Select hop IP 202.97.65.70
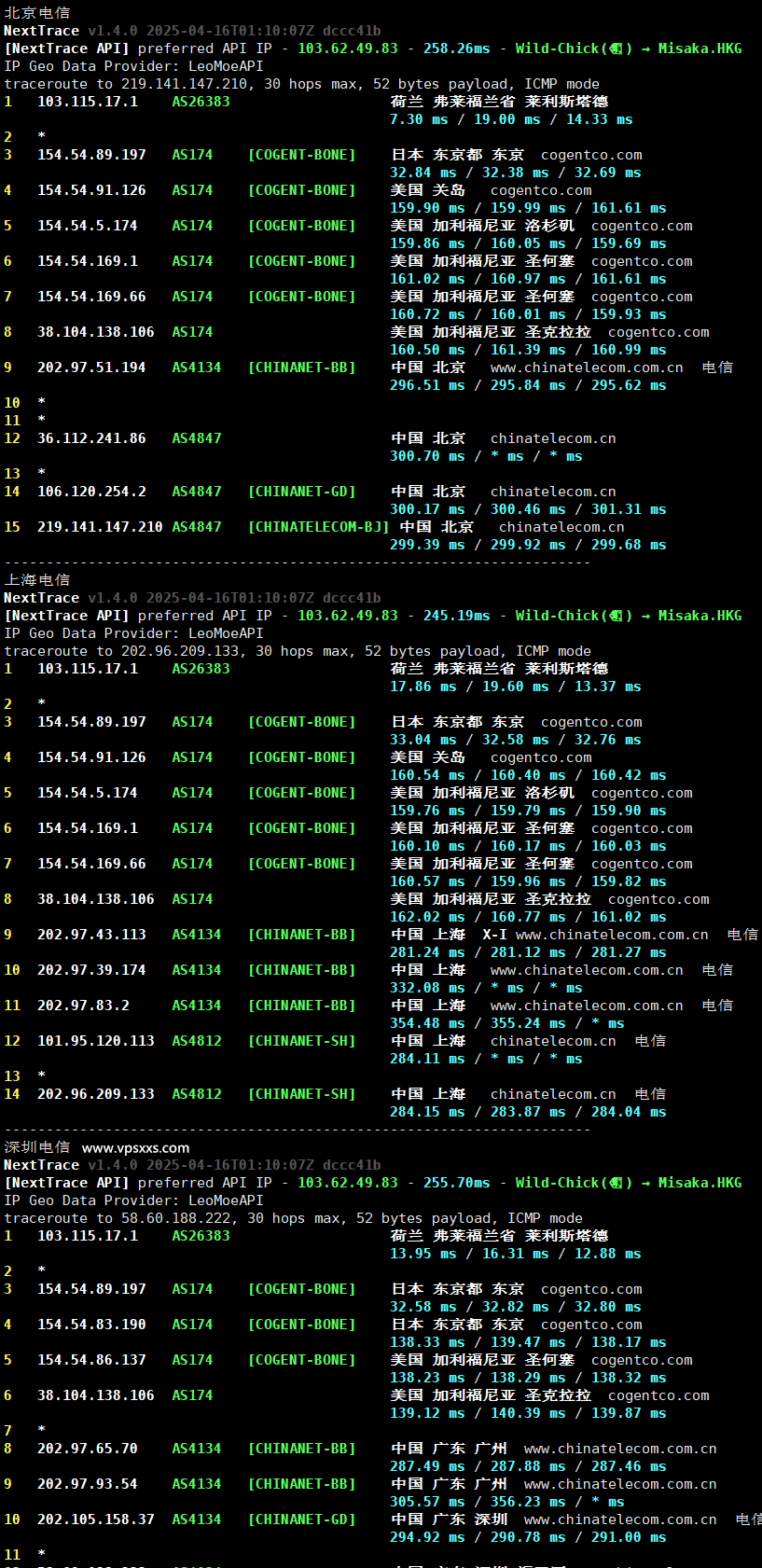Image resolution: width=762 pixels, height=1568 pixels. [x=88, y=1449]
